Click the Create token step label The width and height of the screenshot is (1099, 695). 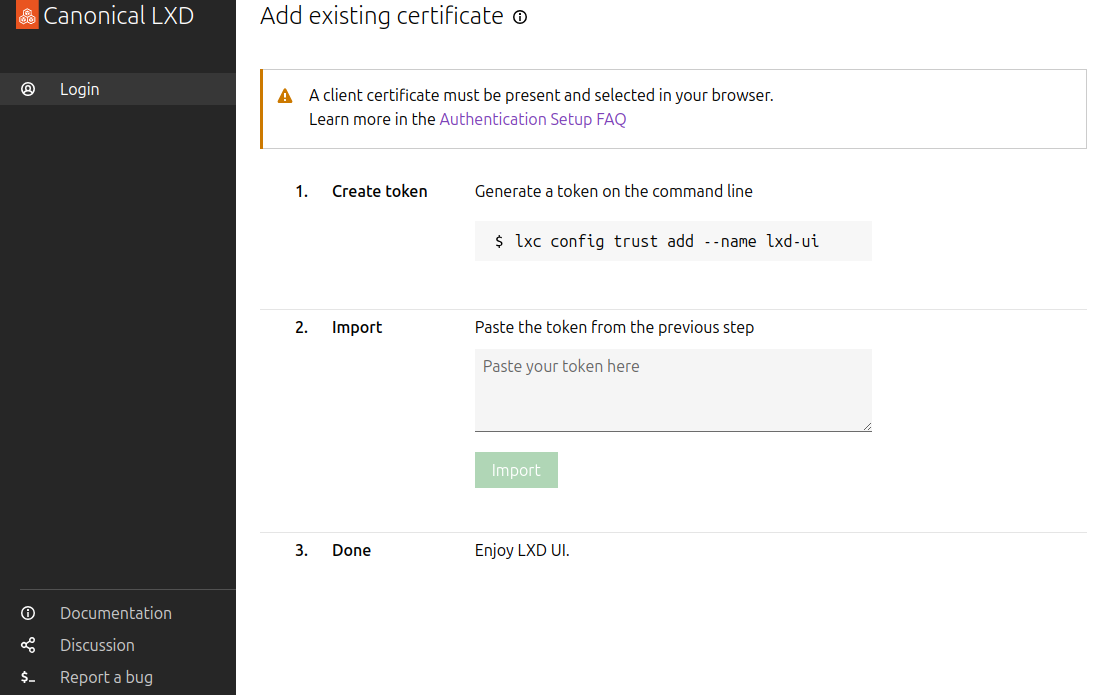(x=379, y=191)
